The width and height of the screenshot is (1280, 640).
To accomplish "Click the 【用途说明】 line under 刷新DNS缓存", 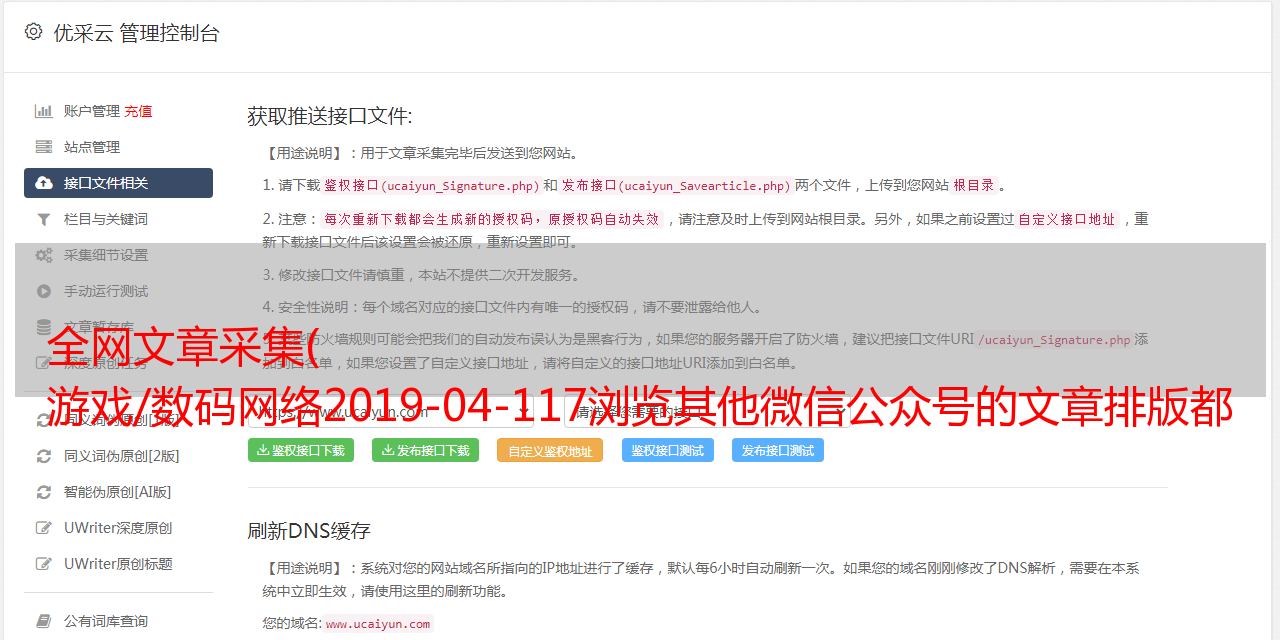I will tap(700, 579).
